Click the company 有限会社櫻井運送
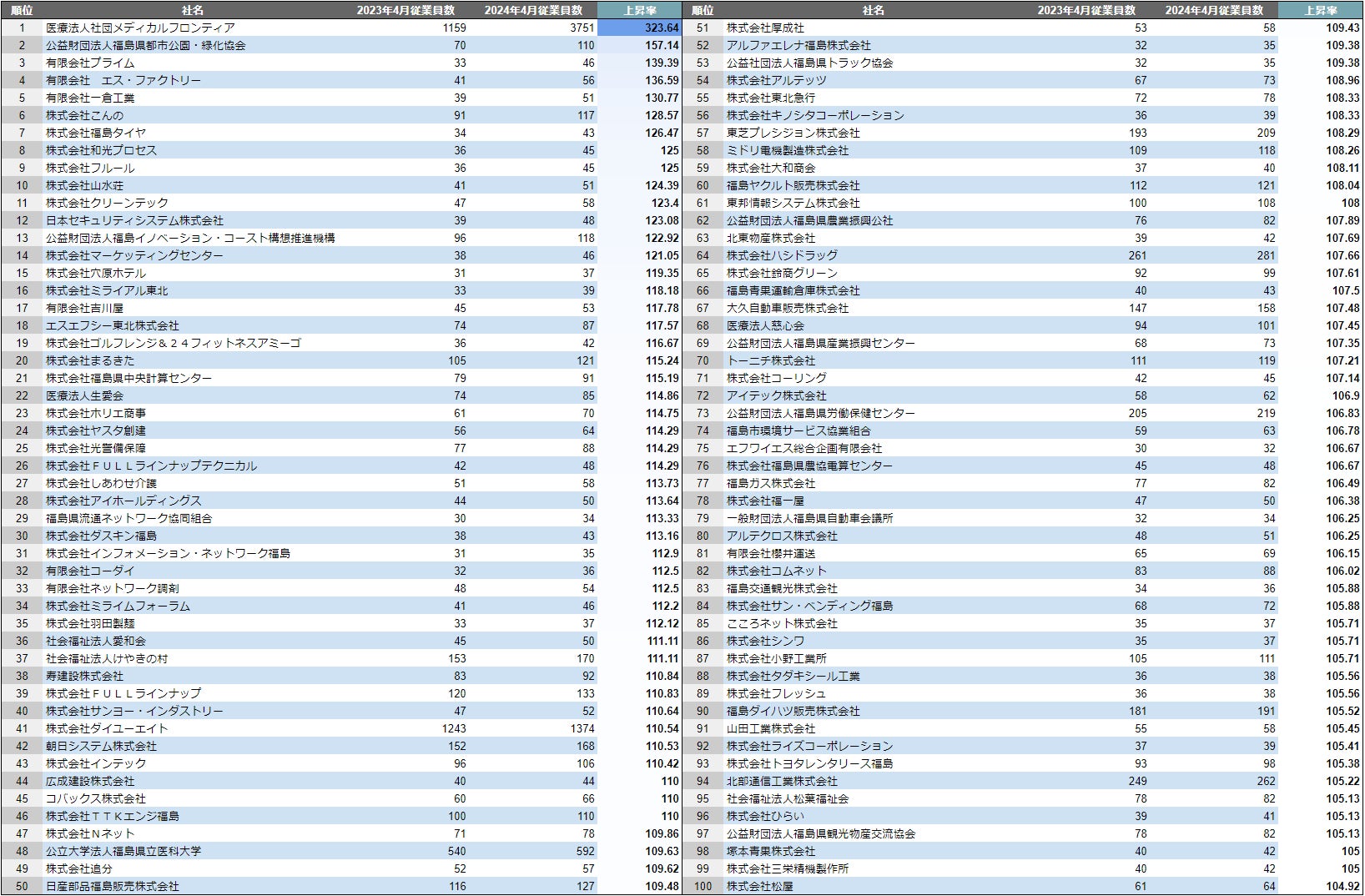Image resolution: width=1365 pixels, height=896 pixels. point(771,553)
